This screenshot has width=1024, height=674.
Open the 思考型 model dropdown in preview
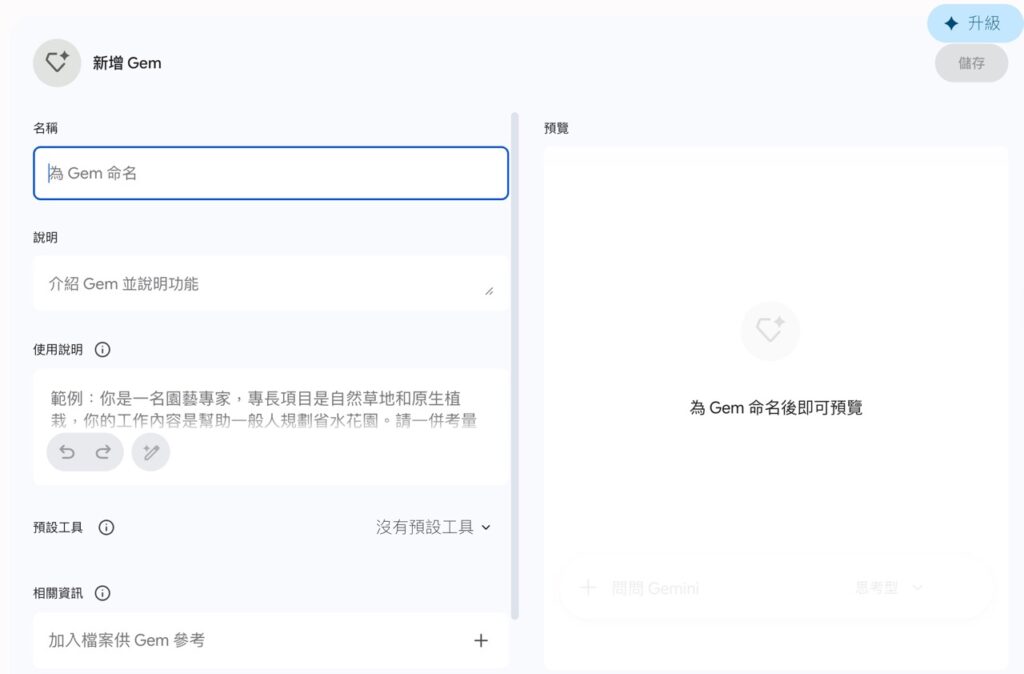click(x=888, y=588)
